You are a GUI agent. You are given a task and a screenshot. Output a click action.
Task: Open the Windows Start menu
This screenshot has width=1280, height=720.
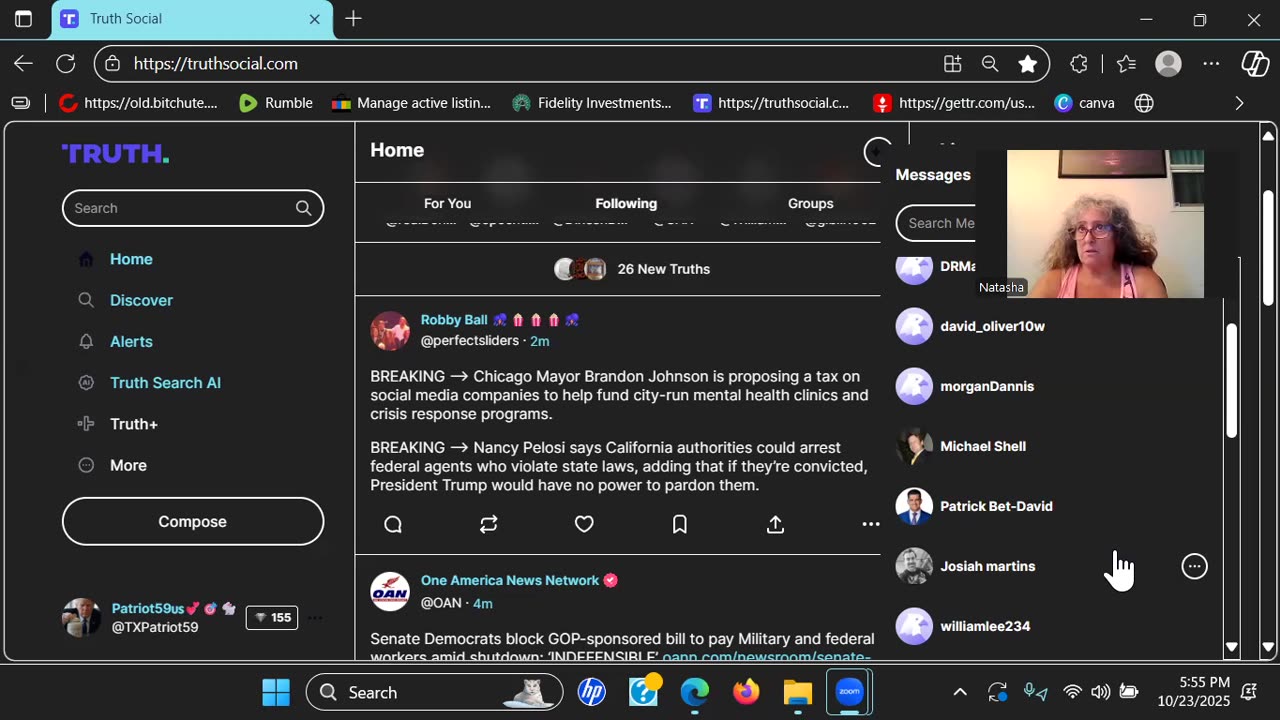pyautogui.click(x=276, y=692)
